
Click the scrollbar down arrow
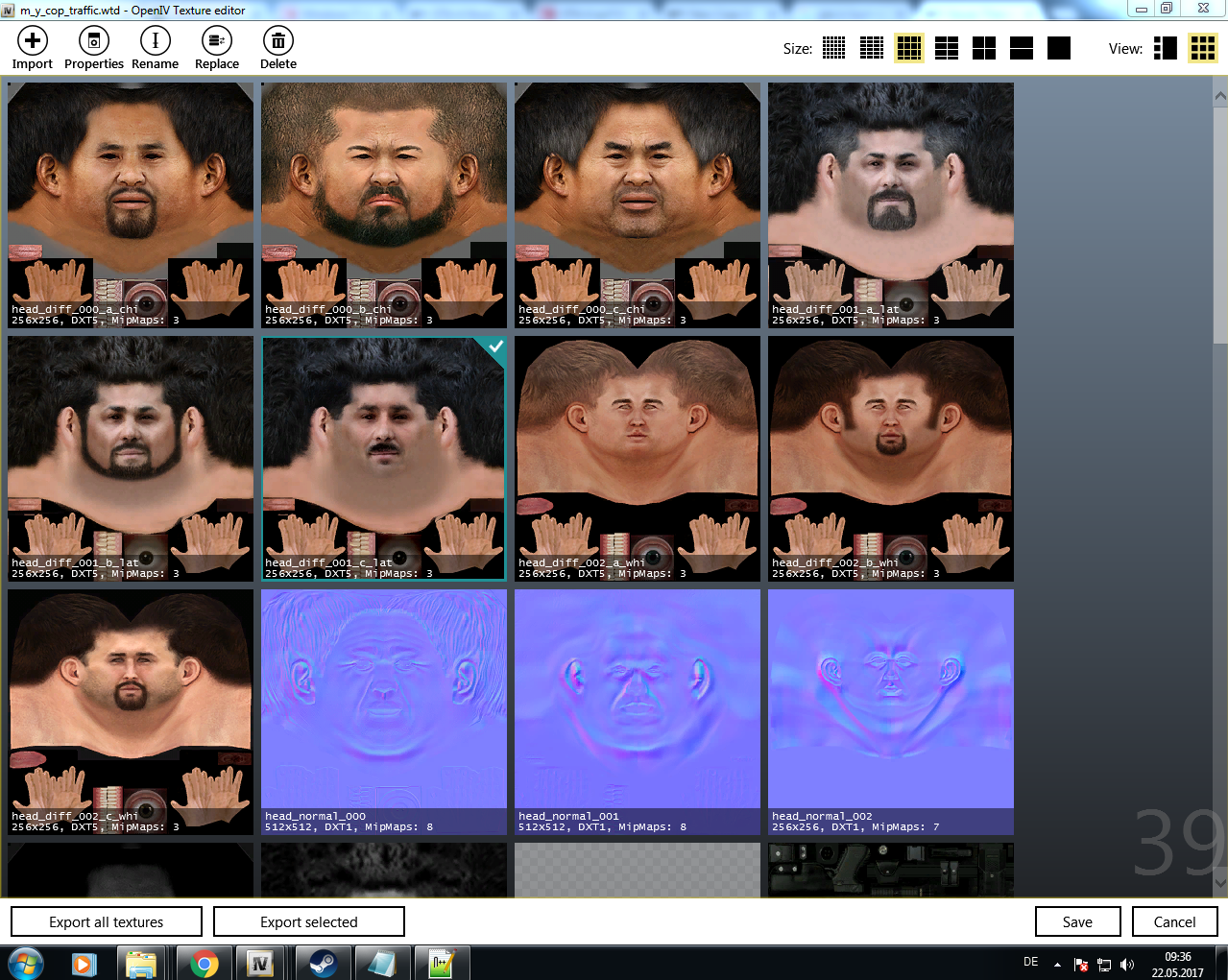[1220, 882]
